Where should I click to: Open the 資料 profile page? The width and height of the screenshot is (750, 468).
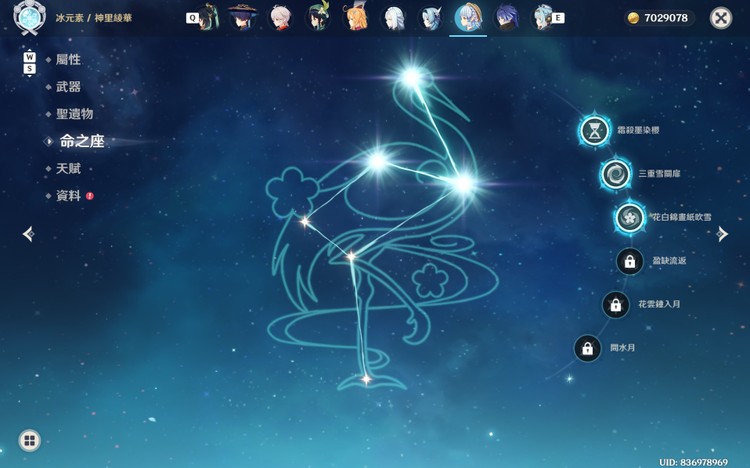pos(68,196)
